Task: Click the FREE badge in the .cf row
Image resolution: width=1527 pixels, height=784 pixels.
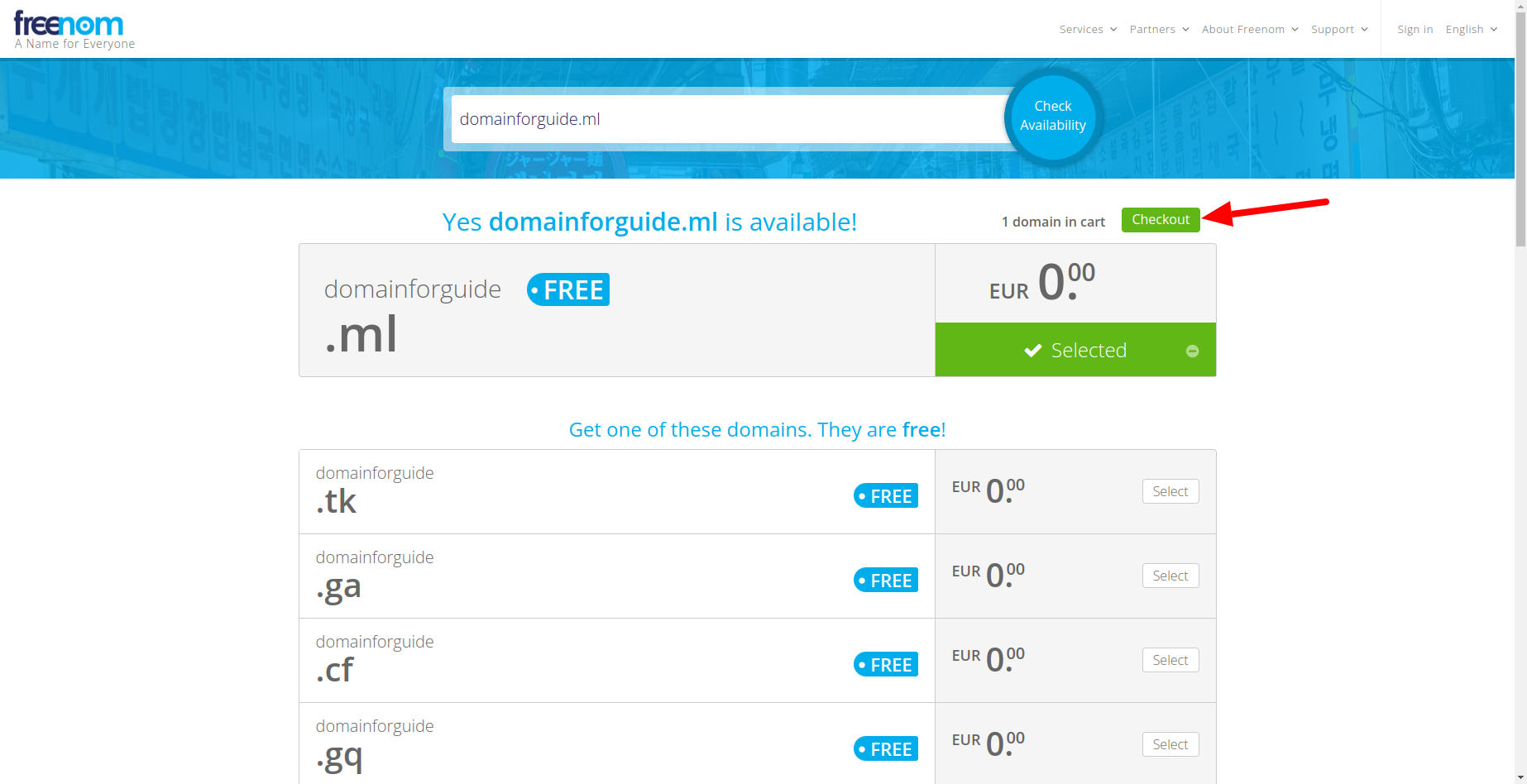Action: [x=886, y=664]
